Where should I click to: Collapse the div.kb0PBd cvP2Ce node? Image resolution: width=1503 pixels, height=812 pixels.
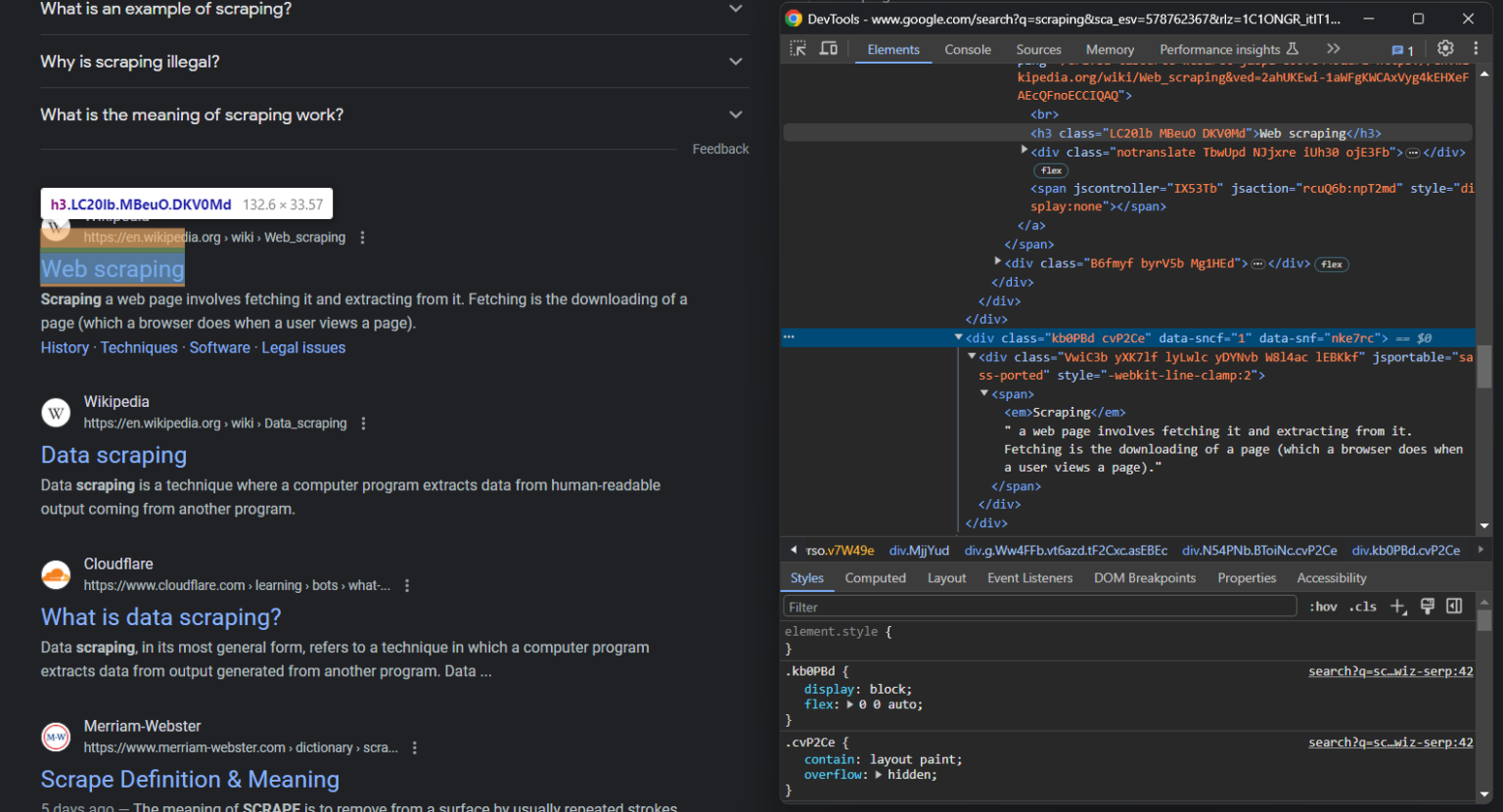click(959, 338)
